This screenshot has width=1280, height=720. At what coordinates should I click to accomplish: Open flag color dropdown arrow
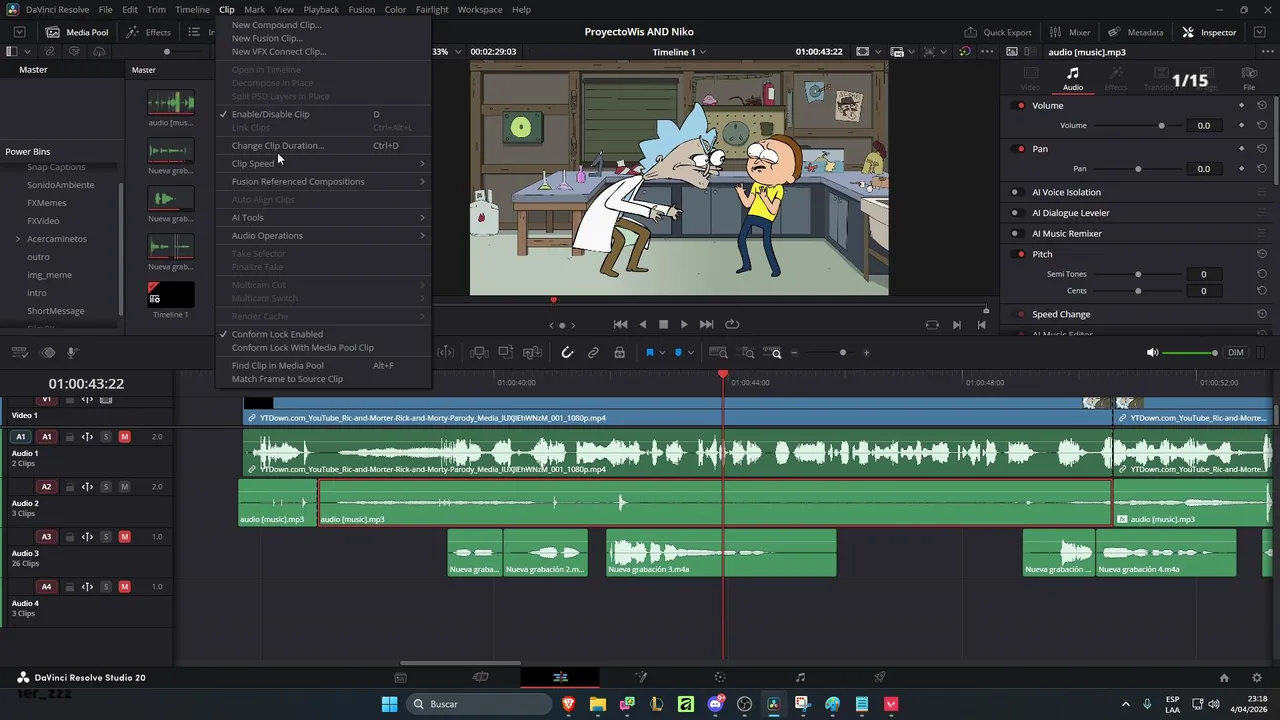661,352
